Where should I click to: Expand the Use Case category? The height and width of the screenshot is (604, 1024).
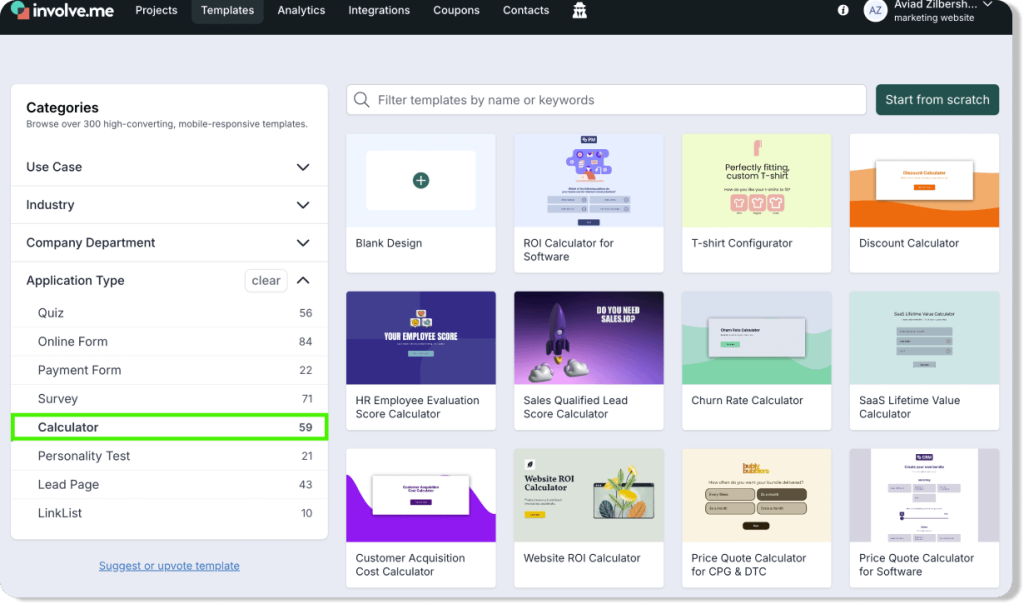coord(169,167)
